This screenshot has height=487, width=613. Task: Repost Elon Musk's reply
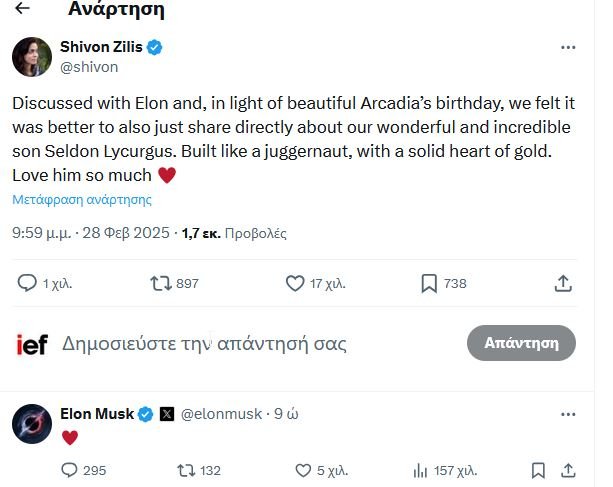[186, 470]
